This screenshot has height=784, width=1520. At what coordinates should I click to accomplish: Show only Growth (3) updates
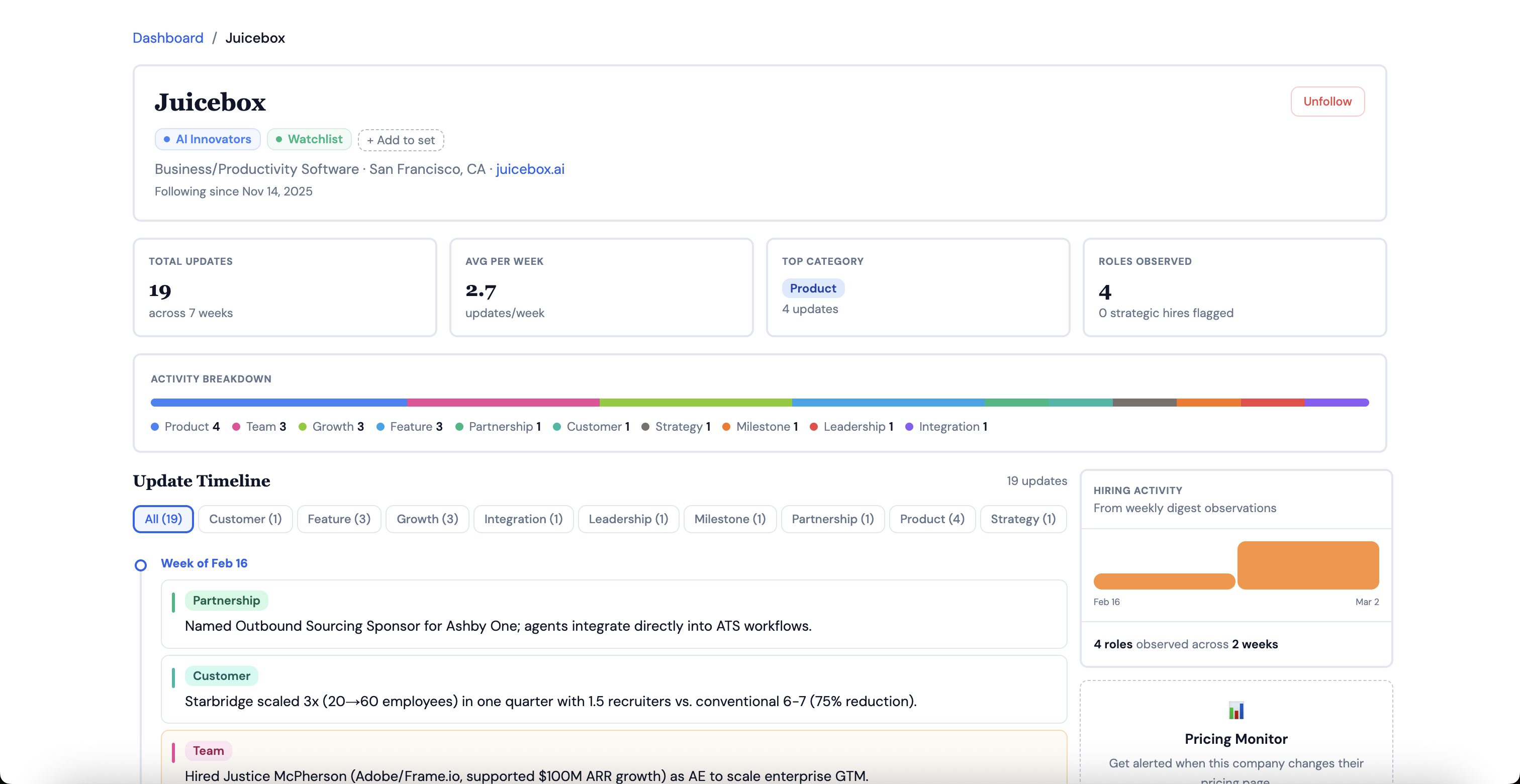tap(427, 519)
